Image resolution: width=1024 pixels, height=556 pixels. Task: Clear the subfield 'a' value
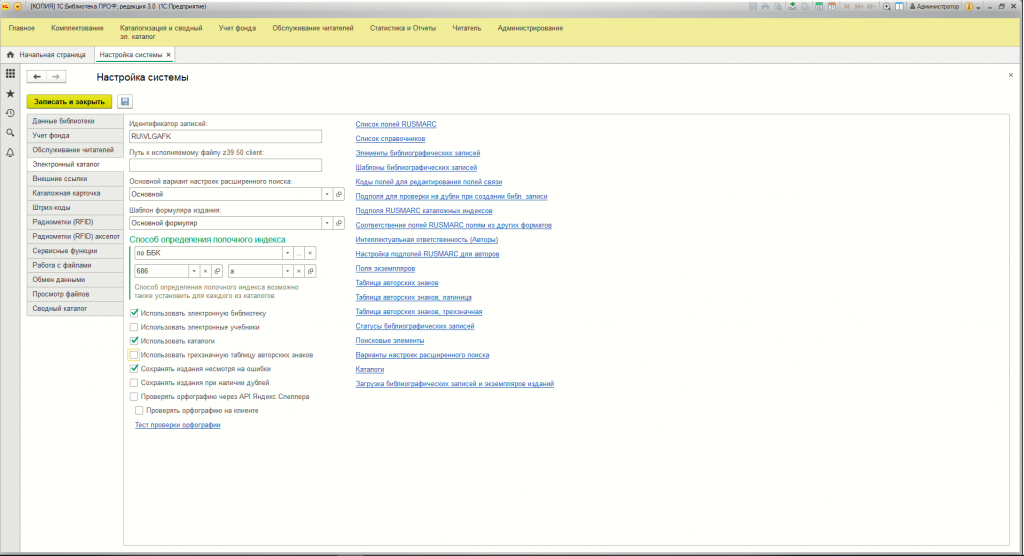298,270
